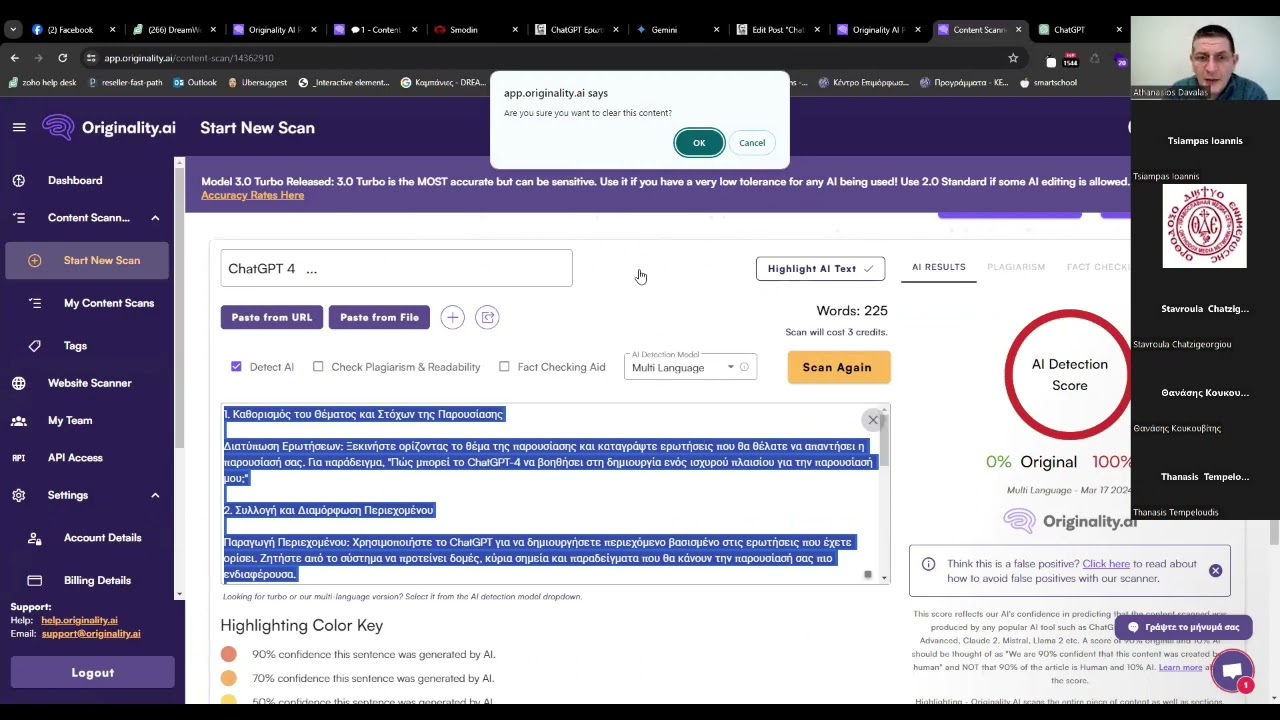
Task: Open the Outlook bookmark
Action: click(x=194, y=83)
